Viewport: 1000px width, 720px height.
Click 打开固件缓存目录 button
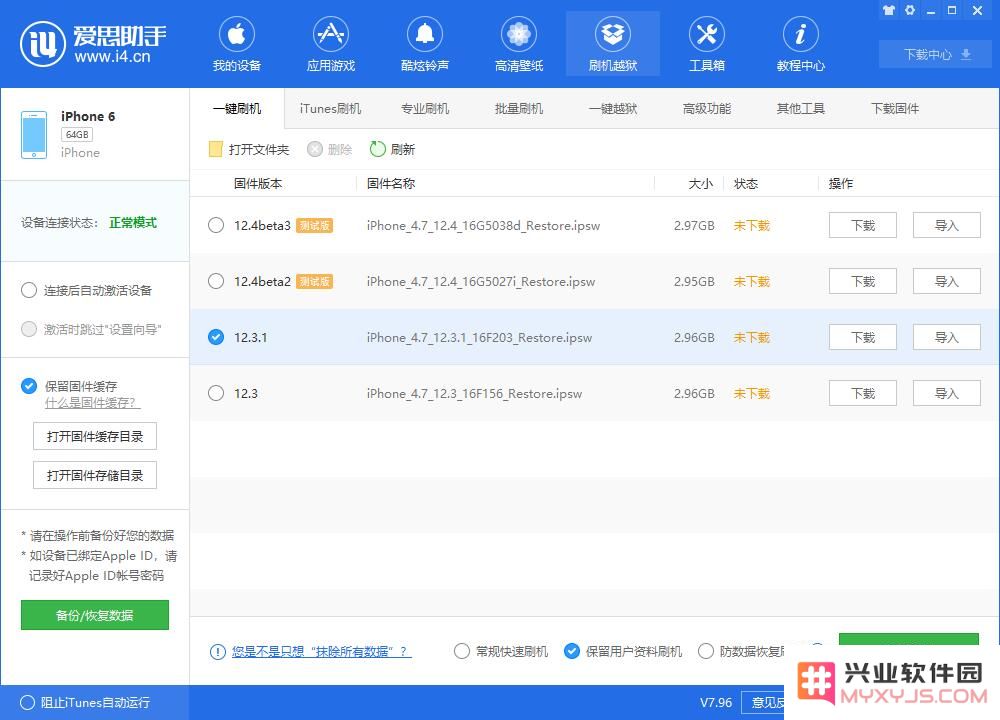[95, 436]
